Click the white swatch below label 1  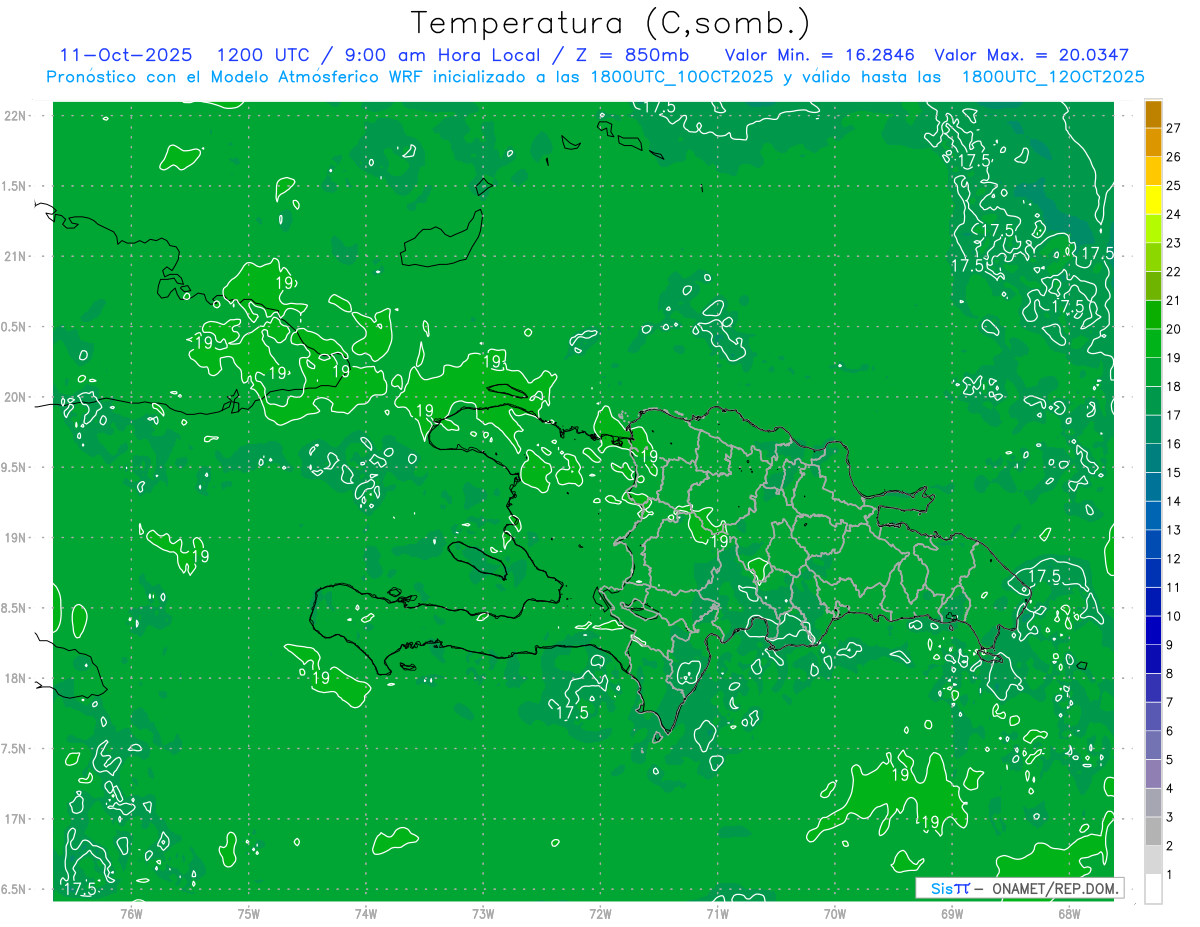pyautogui.click(x=1153, y=889)
